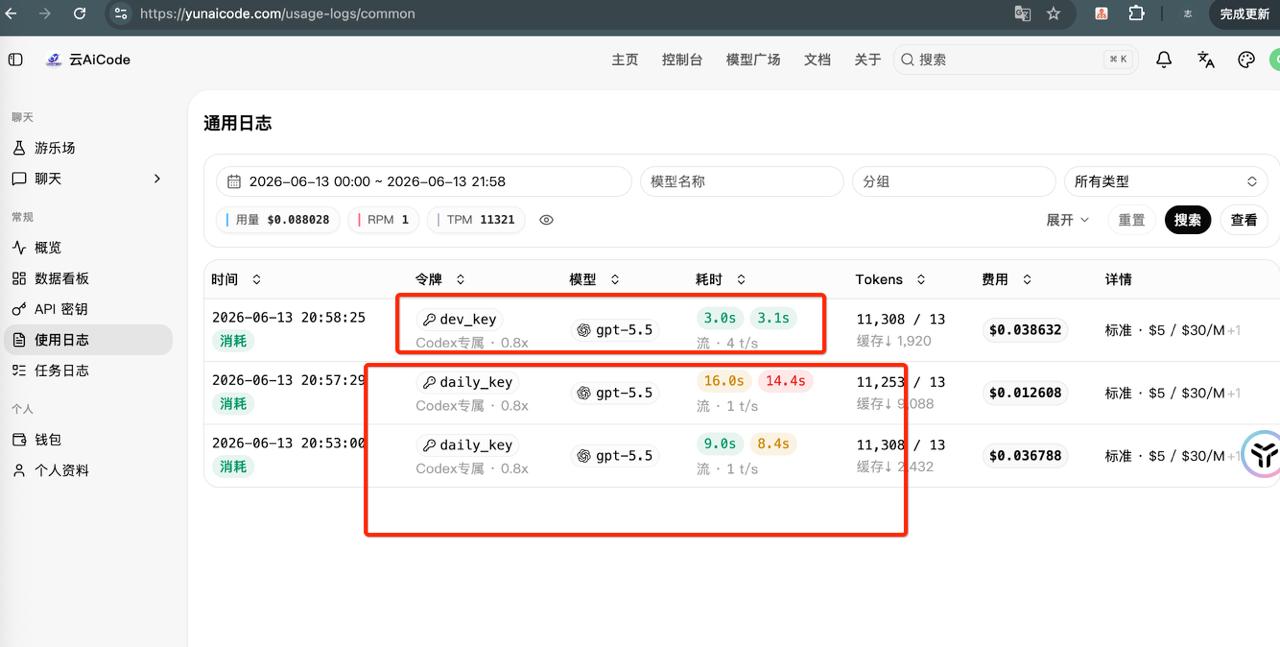Screen dimensions: 1280x647
Task: Click the 重置 button
Action: (1132, 220)
